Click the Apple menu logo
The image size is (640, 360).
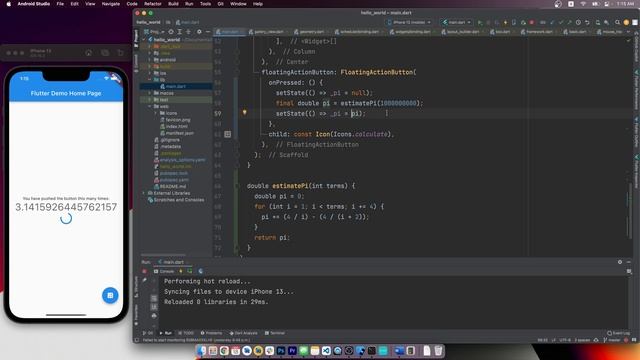pyautogui.click(x=8, y=4)
